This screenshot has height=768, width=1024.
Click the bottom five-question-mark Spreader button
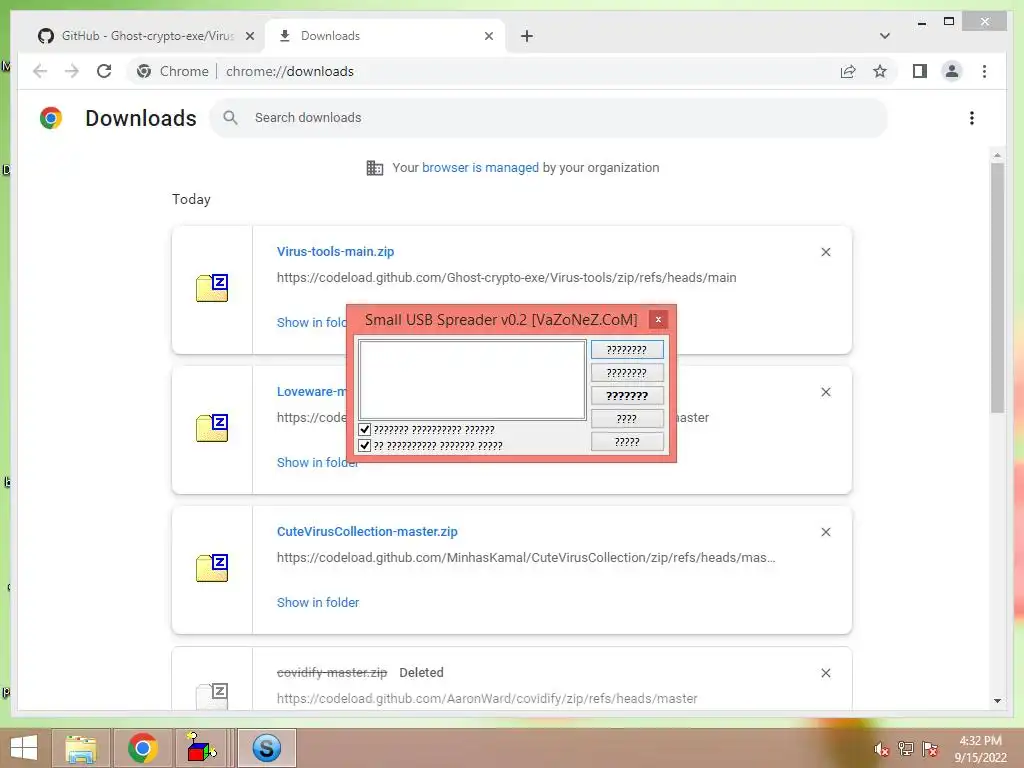[627, 442]
